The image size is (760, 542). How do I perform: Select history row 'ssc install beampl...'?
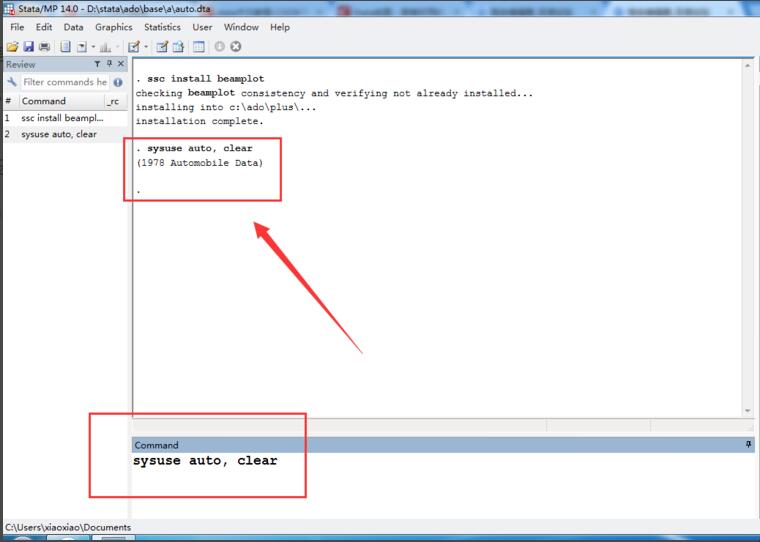click(x=65, y=118)
